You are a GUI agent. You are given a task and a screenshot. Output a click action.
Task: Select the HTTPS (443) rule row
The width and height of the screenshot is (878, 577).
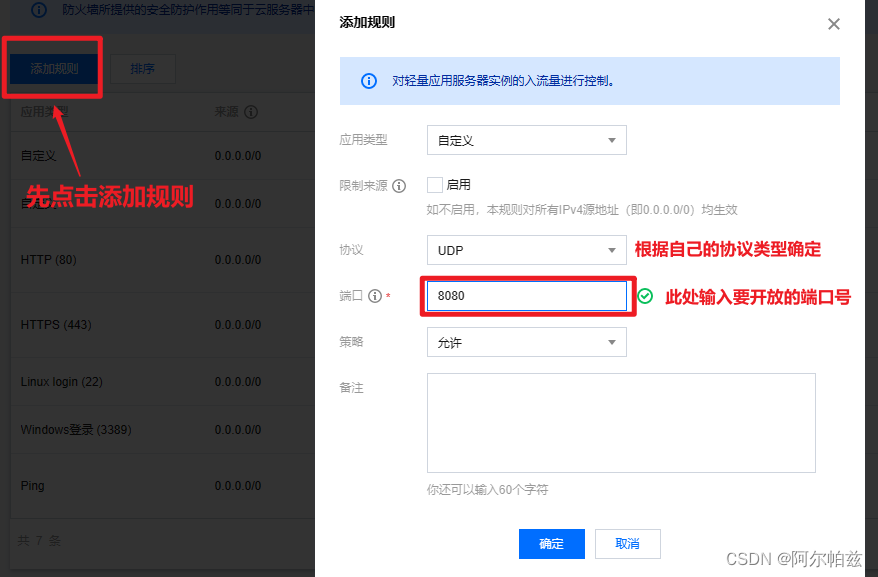click(x=162, y=325)
